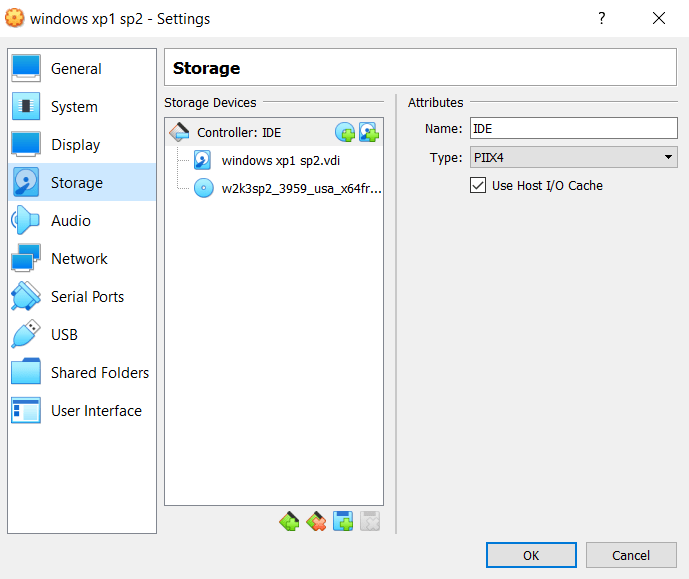
Task: Dismiss the dialog with Cancel
Action: click(631, 555)
